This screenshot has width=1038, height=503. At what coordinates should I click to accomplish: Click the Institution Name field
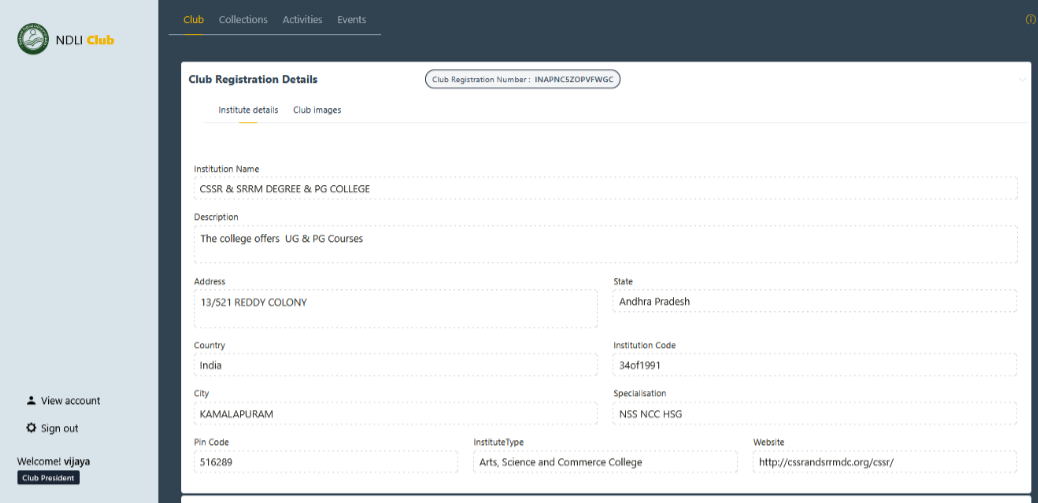605,188
